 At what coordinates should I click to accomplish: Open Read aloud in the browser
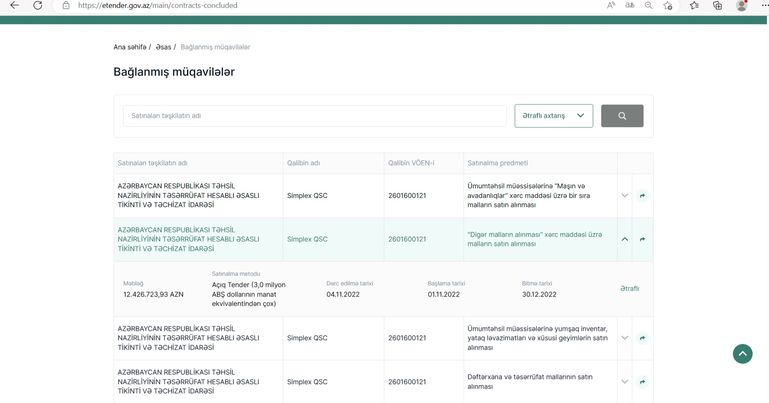pyautogui.click(x=611, y=5)
